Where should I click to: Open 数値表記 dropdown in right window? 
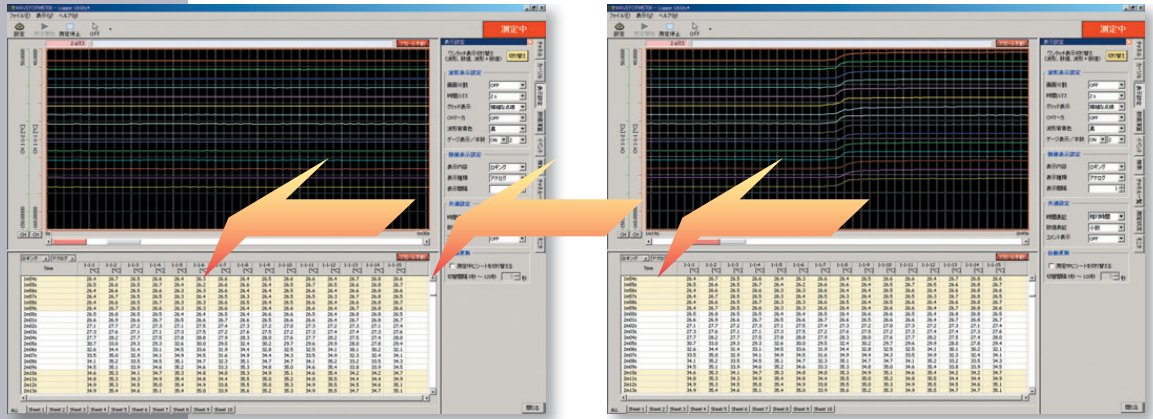(1107, 228)
